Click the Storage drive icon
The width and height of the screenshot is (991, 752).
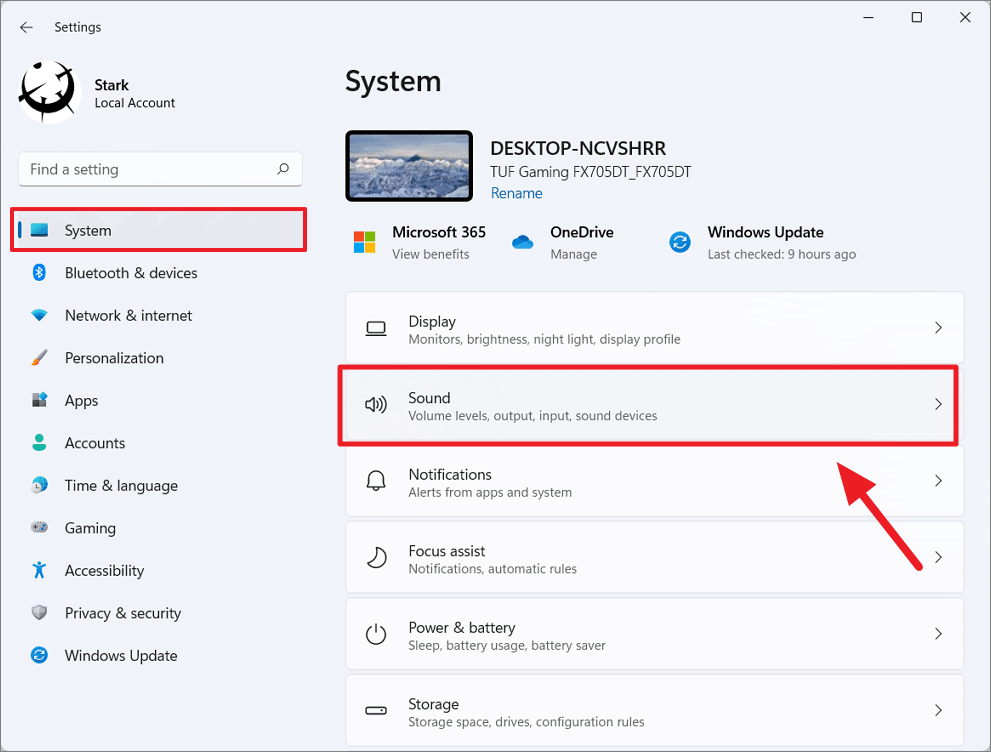(375, 710)
